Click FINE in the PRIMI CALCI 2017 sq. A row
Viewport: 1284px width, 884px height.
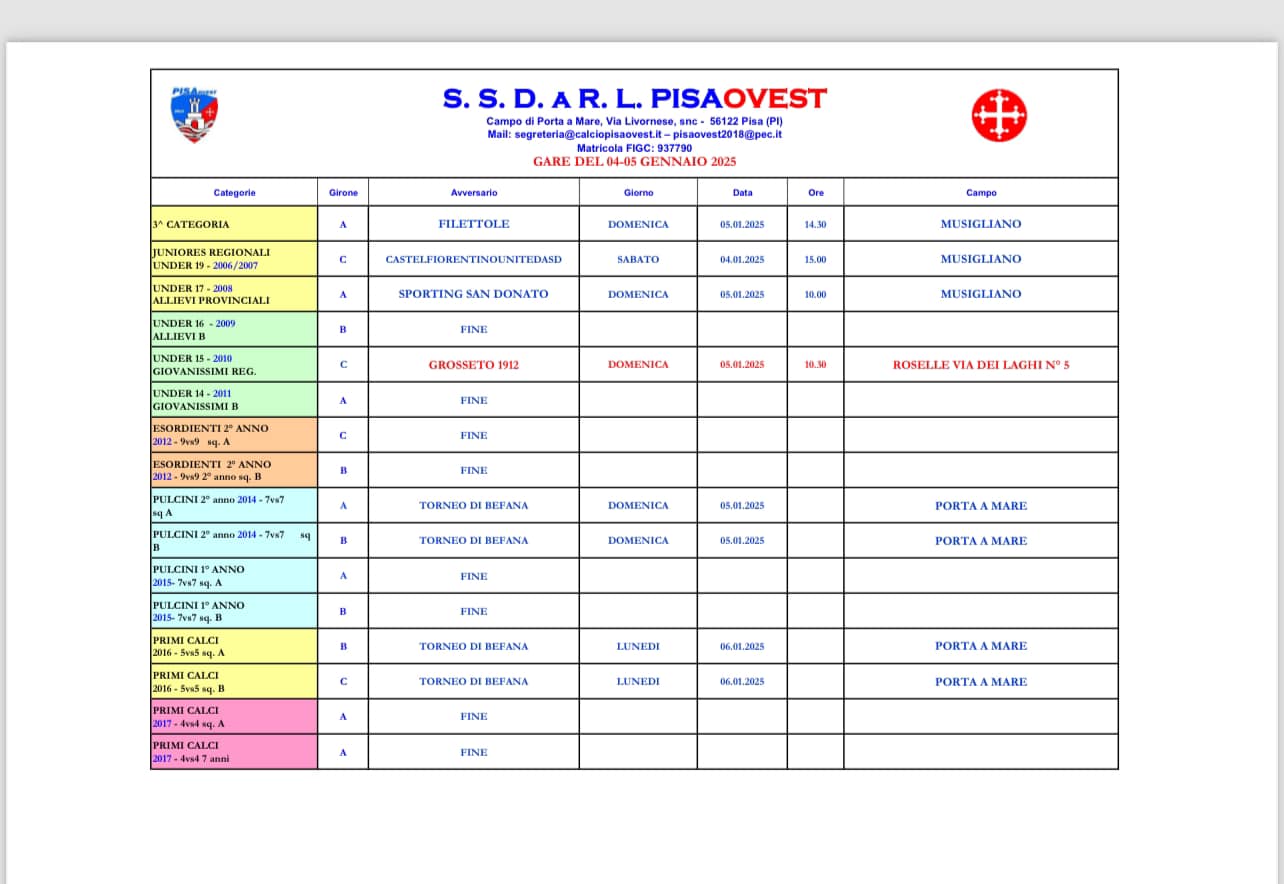click(474, 716)
